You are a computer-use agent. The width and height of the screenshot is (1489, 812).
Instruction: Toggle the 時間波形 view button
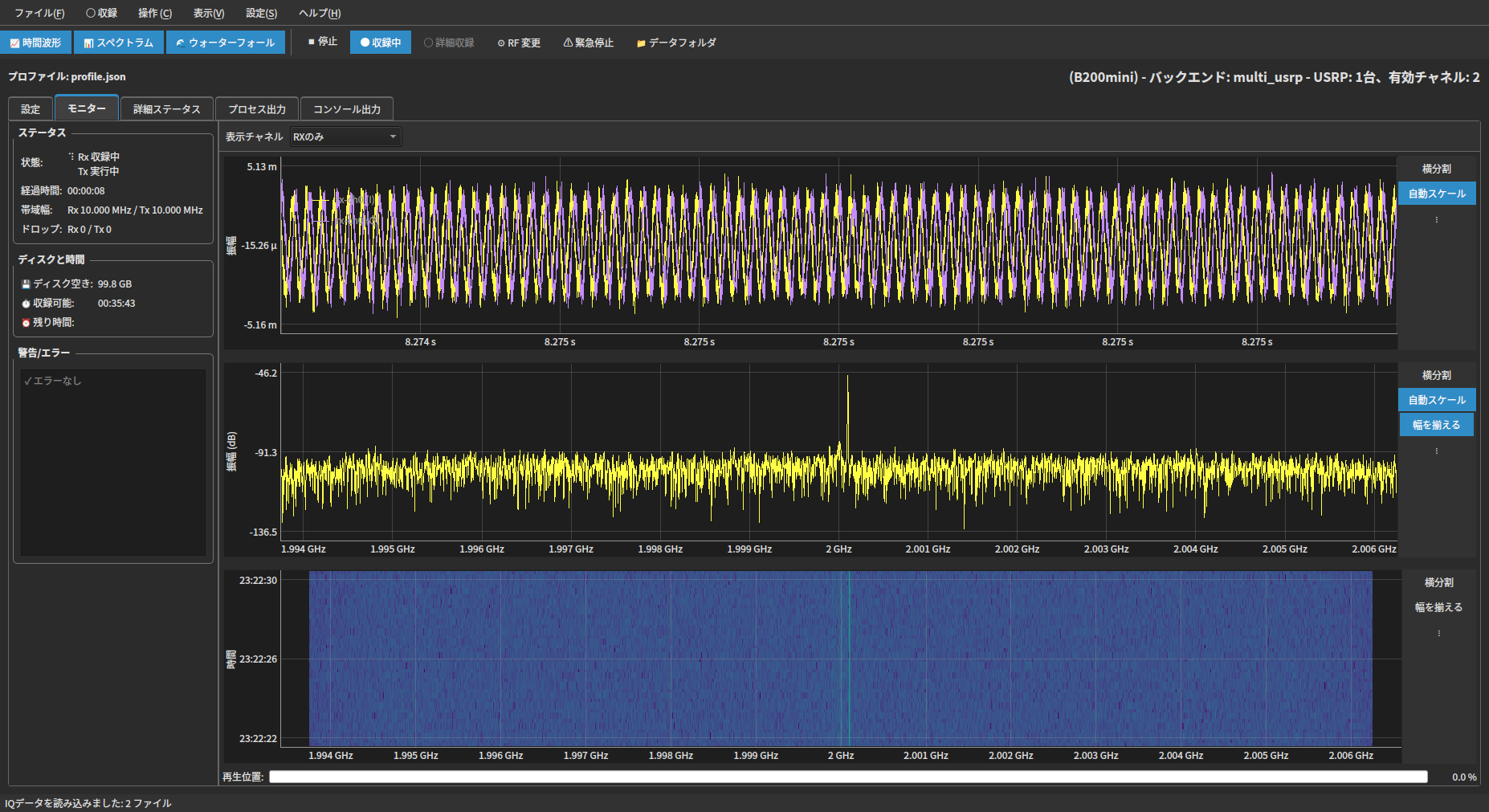pyautogui.click(x=36, y=43)
